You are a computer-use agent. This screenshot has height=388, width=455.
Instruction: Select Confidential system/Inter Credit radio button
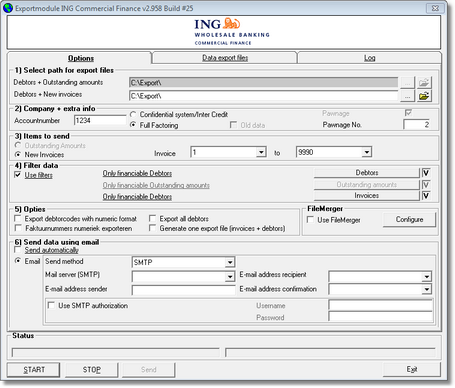133,114
